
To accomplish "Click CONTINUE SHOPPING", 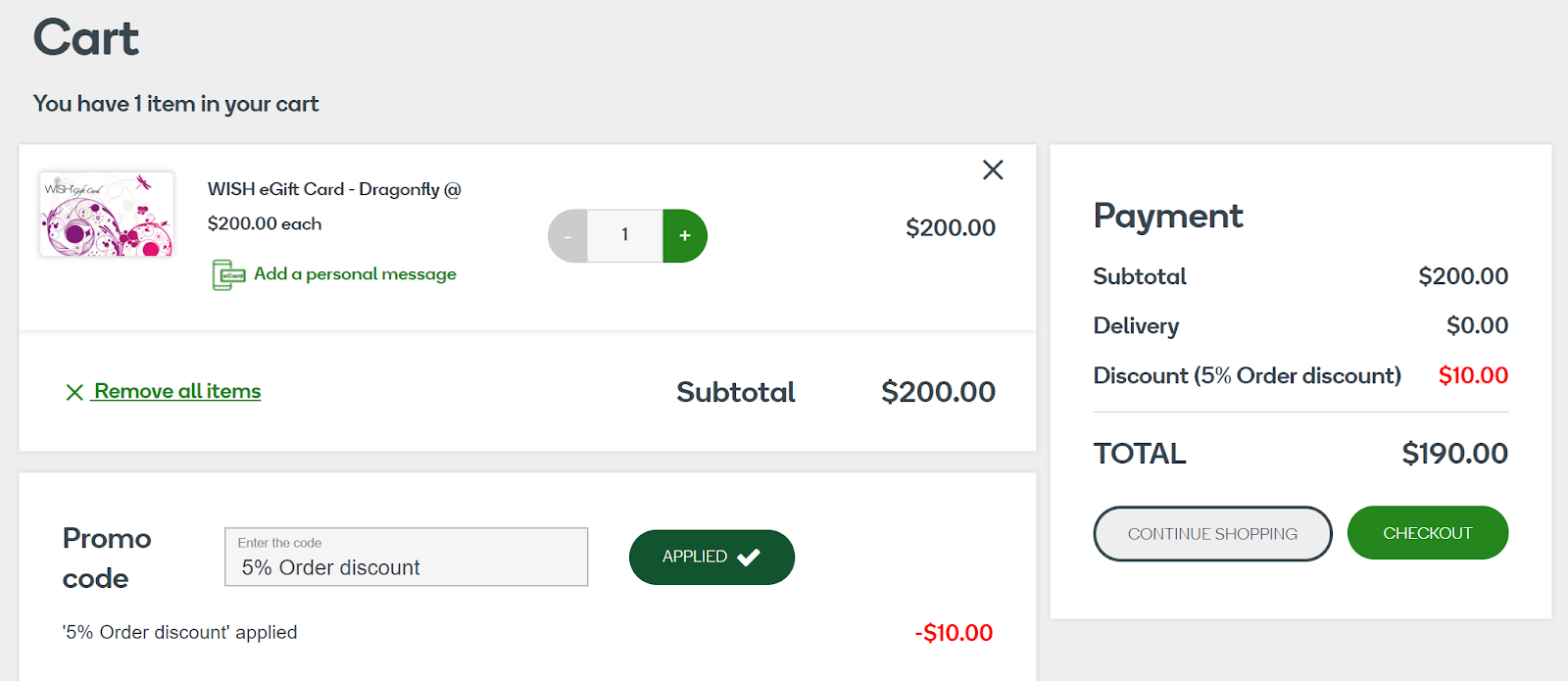I will (1211, 534).
